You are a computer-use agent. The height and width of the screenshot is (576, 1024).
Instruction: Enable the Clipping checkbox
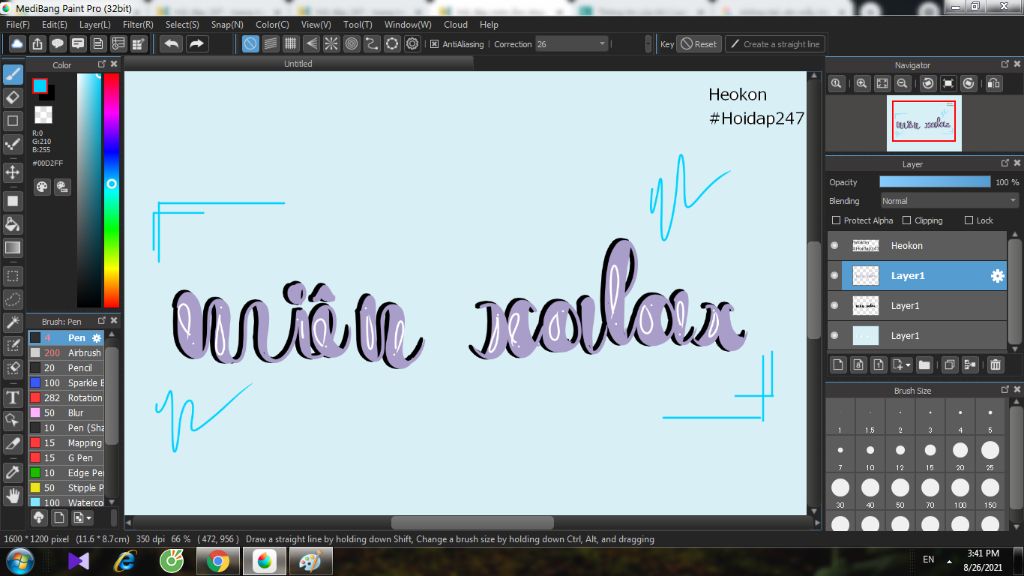pos(906,220)
